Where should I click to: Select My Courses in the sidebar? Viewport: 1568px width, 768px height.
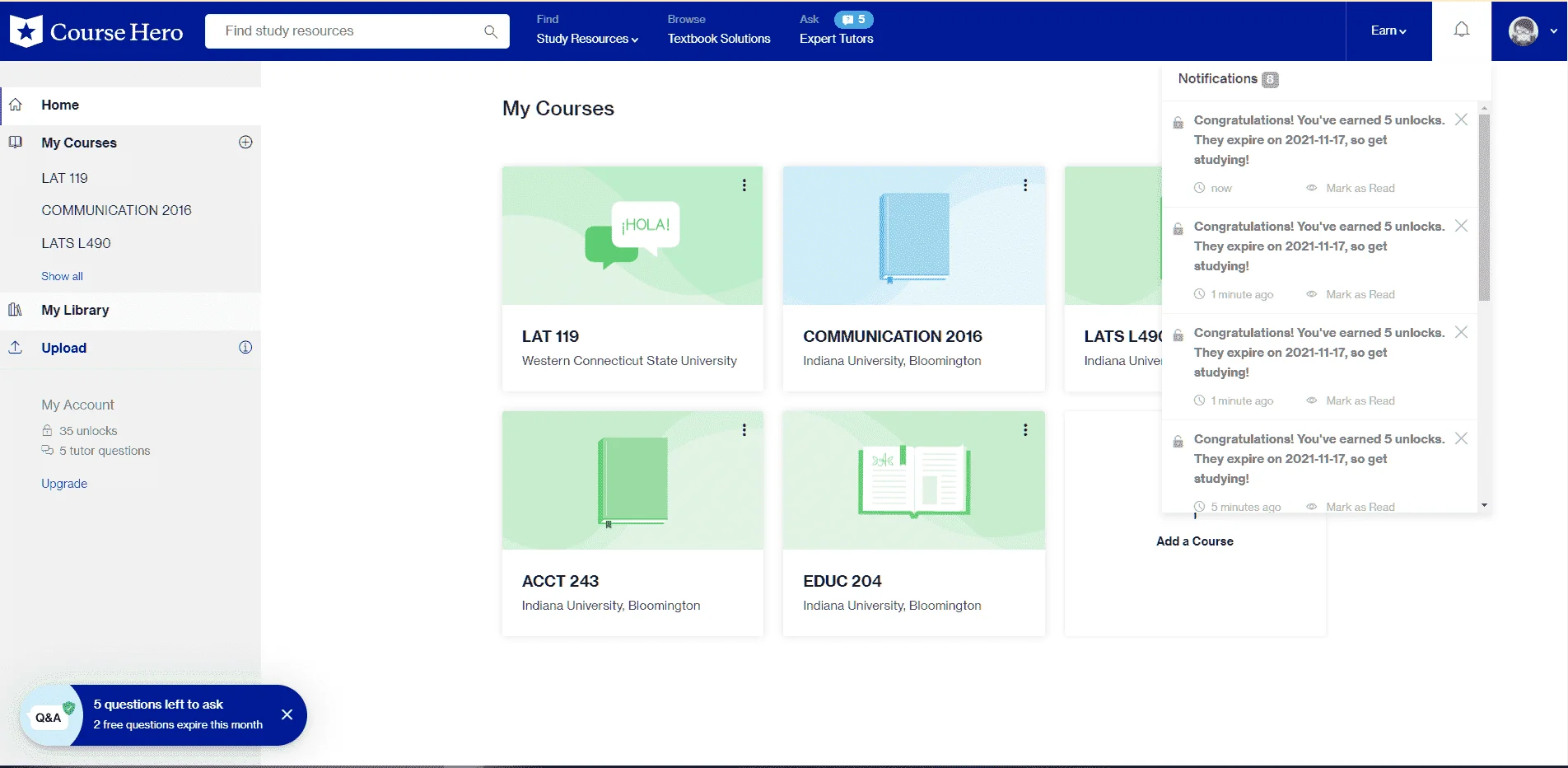79,143
